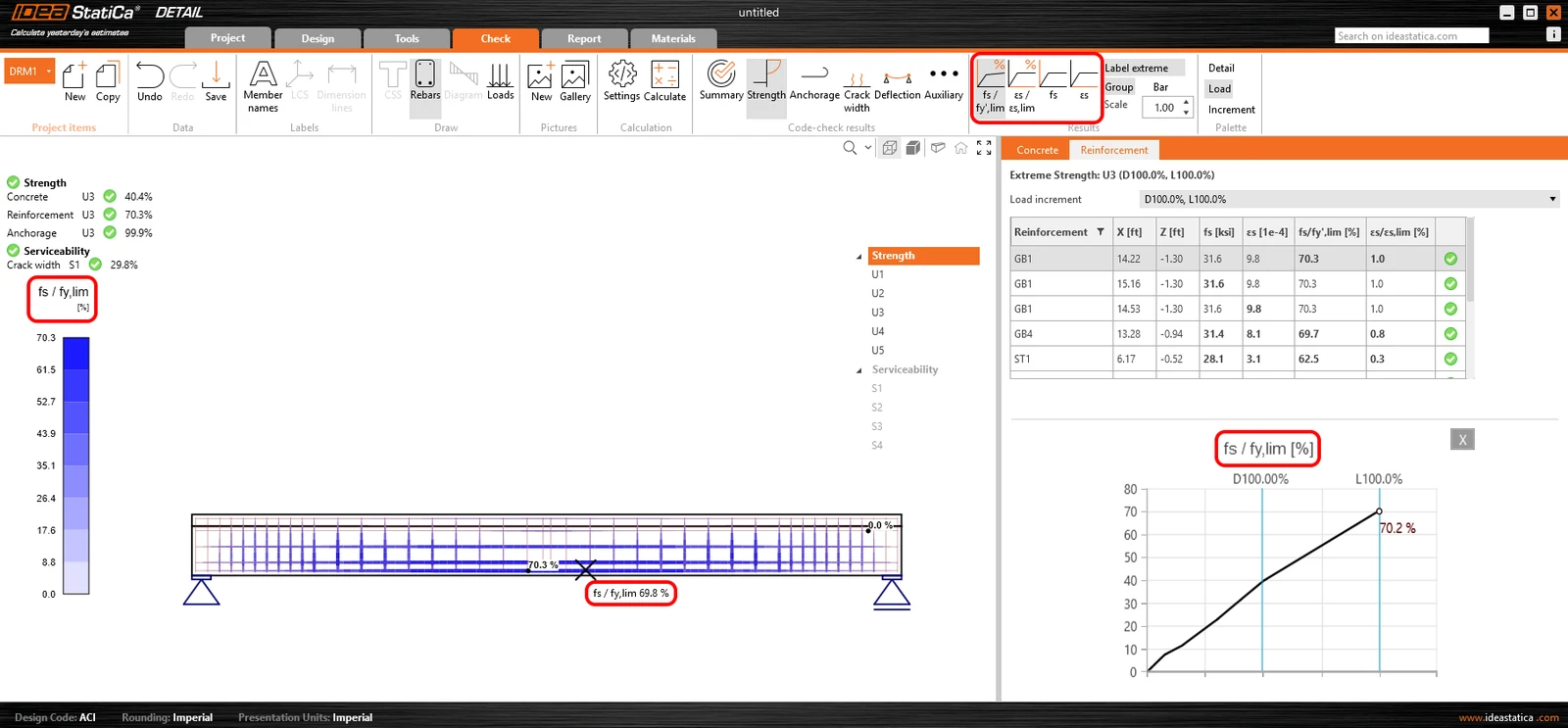
Task: Create a New project item
Action: click(x=74, y=81)
